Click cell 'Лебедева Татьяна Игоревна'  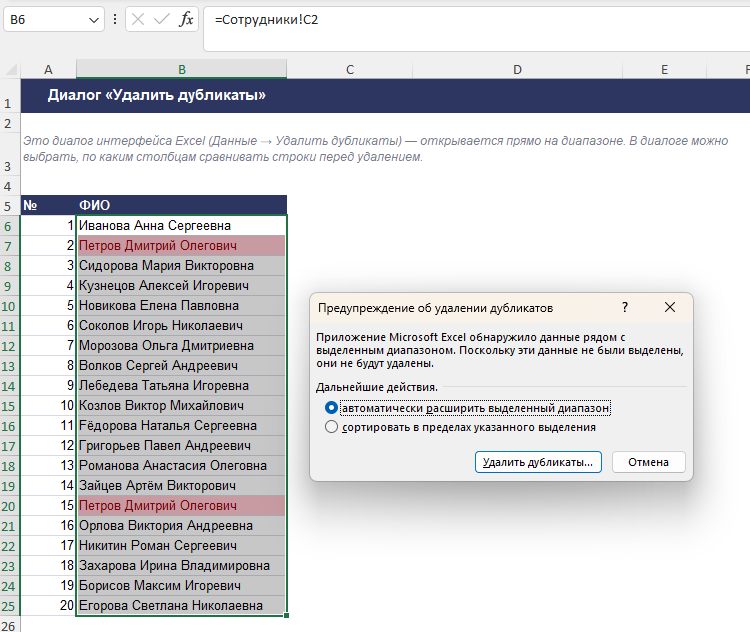pyautogui.click(x=182, y=386)
